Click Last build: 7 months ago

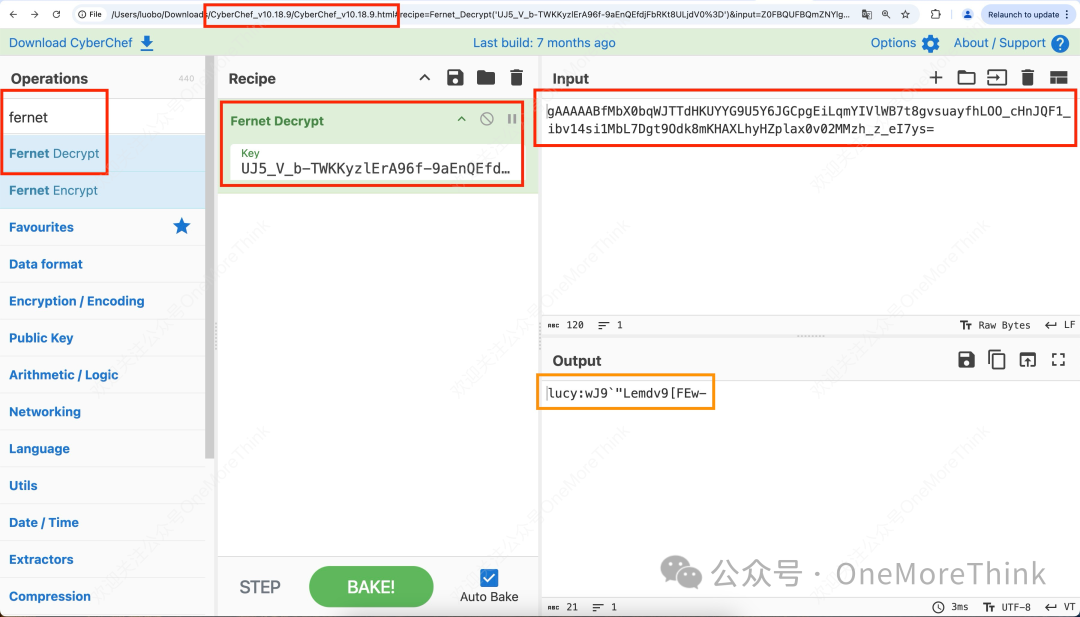click(x=544, y=43)
